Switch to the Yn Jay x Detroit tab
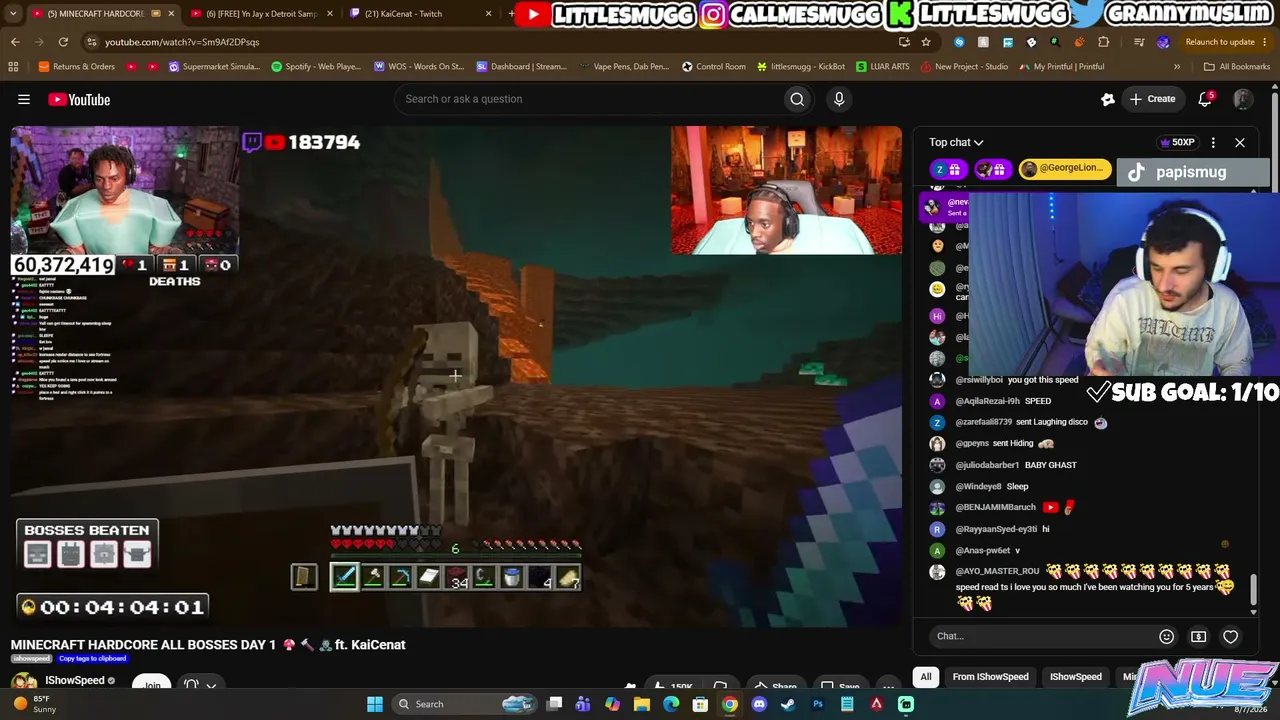Screen dimensions: 1280x720 click(262, 14)
